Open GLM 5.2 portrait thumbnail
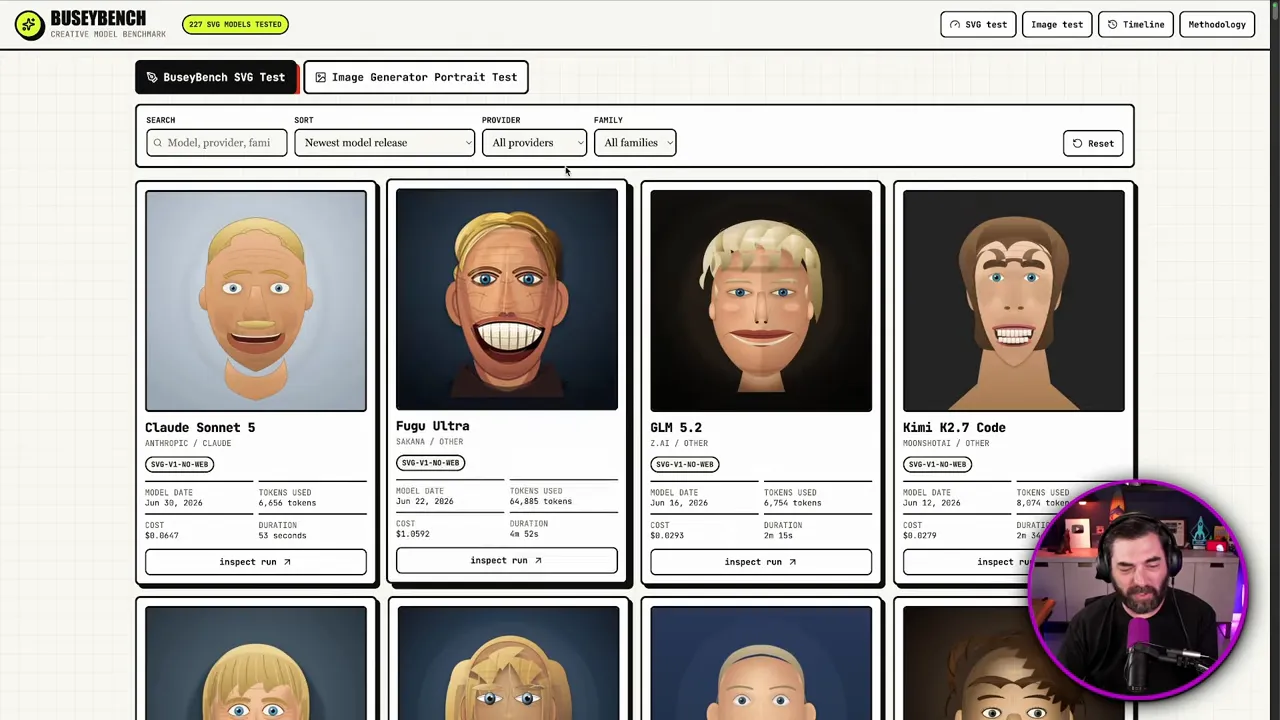This screenshot has width=1280, height=720. tap(761, 301)
